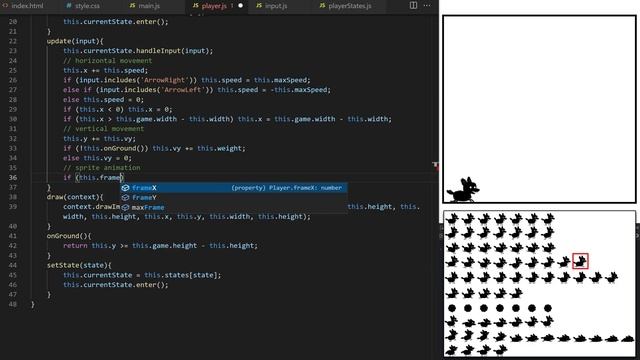Click the property icon beside maxFrame suggestion
This screenshot has width=640, height=360.
(x=126, y=207)
